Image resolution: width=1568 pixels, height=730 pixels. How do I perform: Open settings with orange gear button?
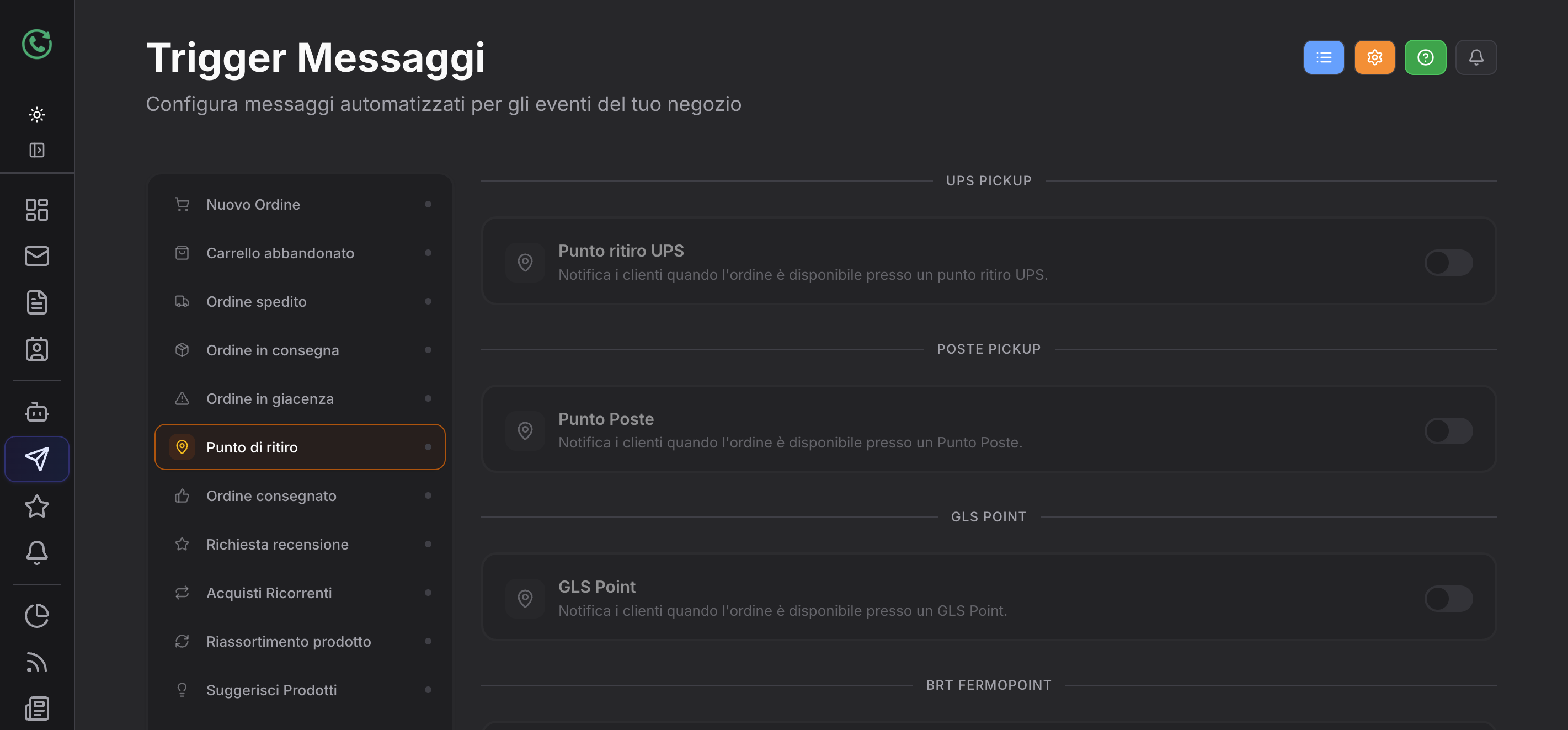click(x=1374, y=57)
